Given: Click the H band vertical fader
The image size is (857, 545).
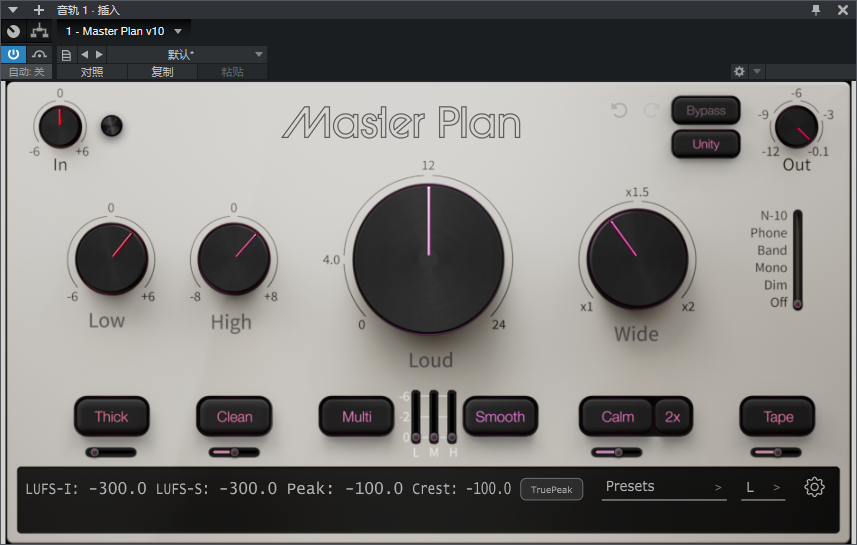Looking at the screenshot, I should pos(452,417).
